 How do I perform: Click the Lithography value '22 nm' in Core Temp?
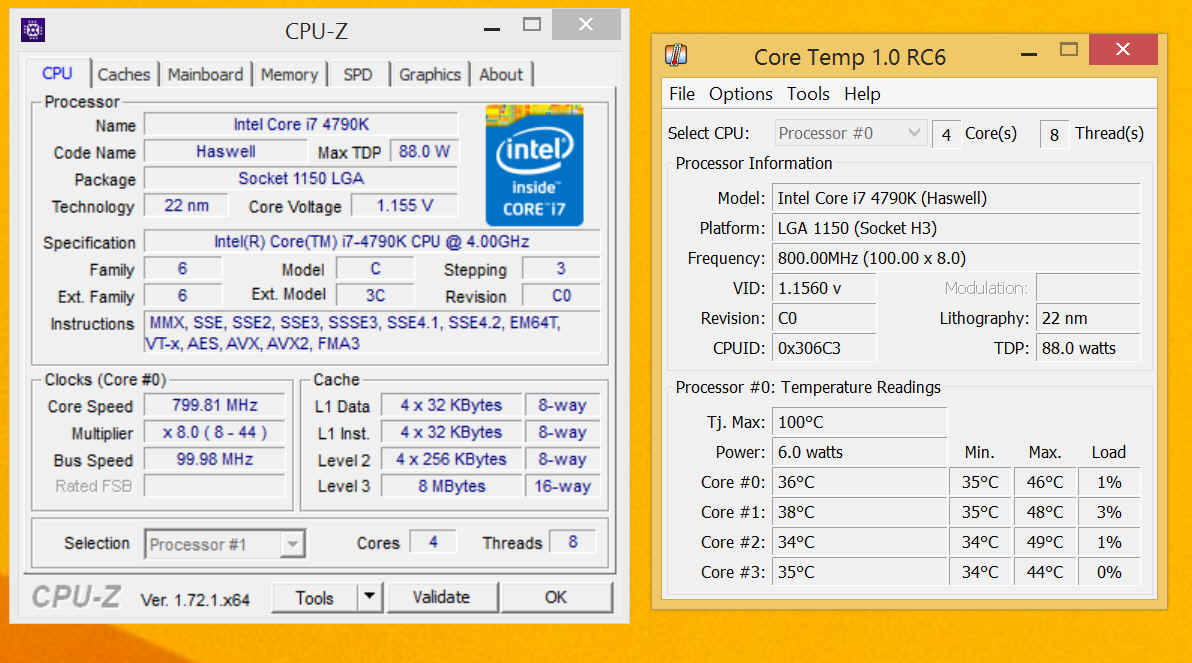1088,319
